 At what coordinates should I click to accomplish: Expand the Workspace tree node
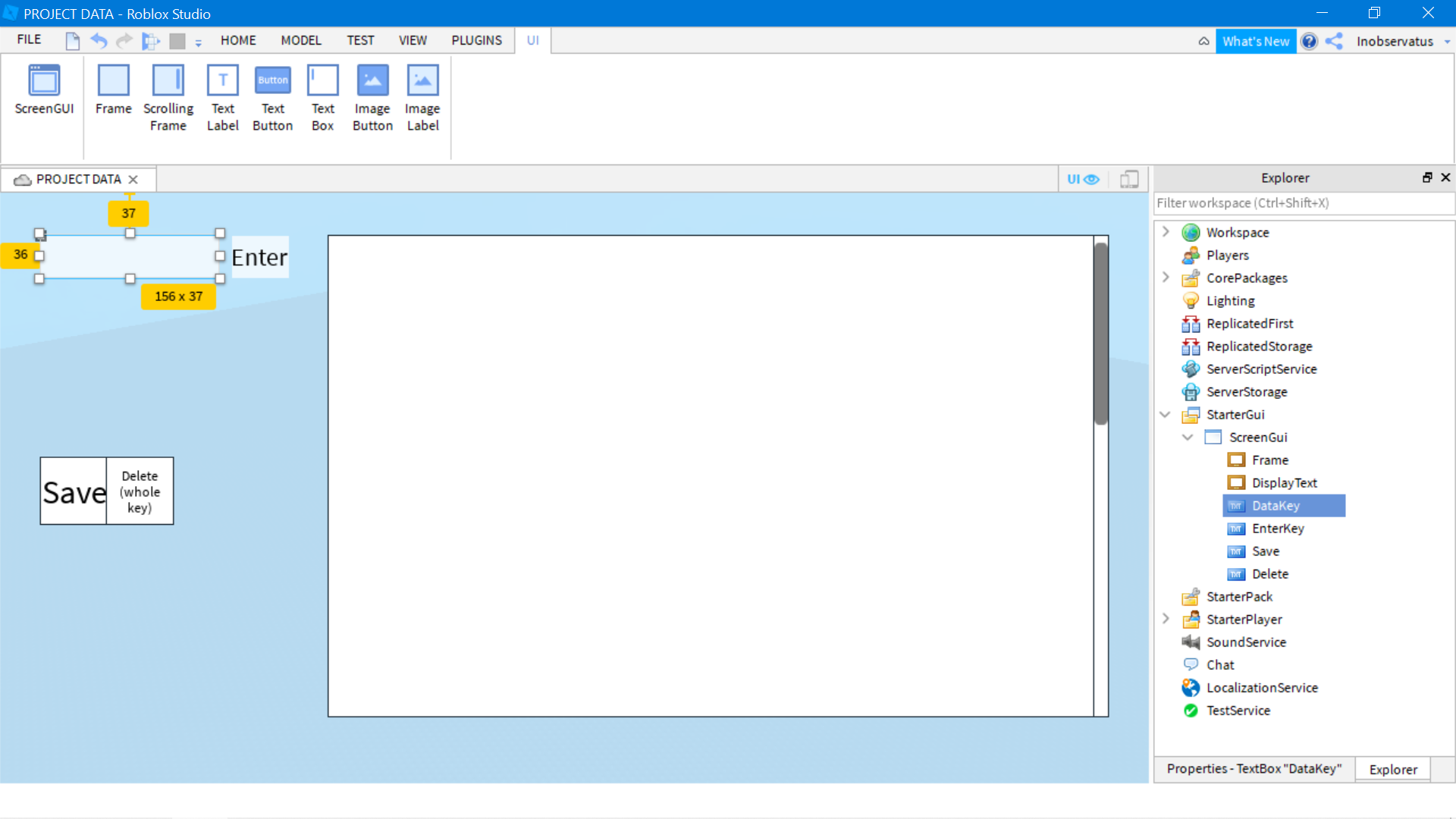pos(1166,232)
